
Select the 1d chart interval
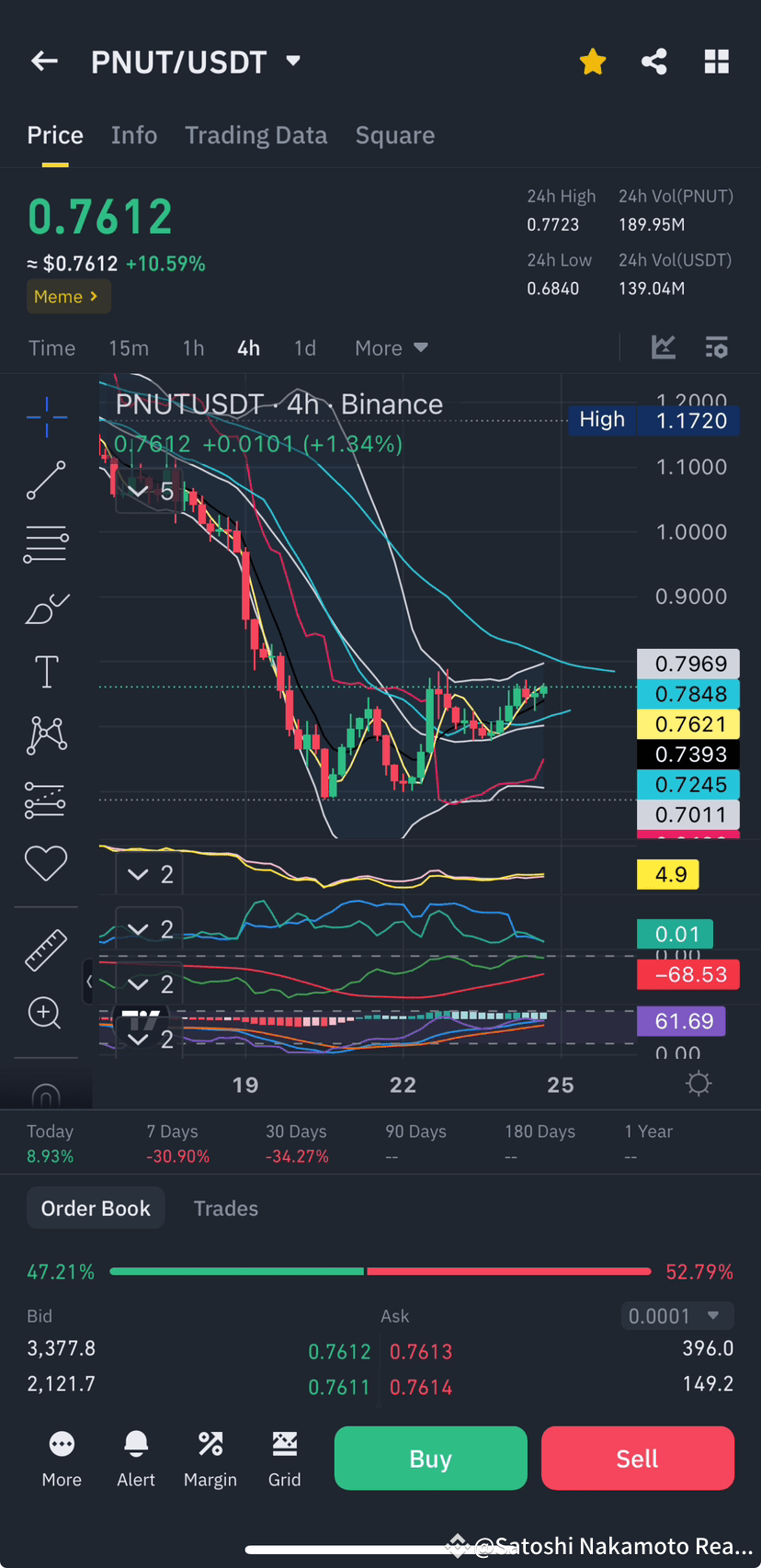pyautogui.click(x=305, y=348)
